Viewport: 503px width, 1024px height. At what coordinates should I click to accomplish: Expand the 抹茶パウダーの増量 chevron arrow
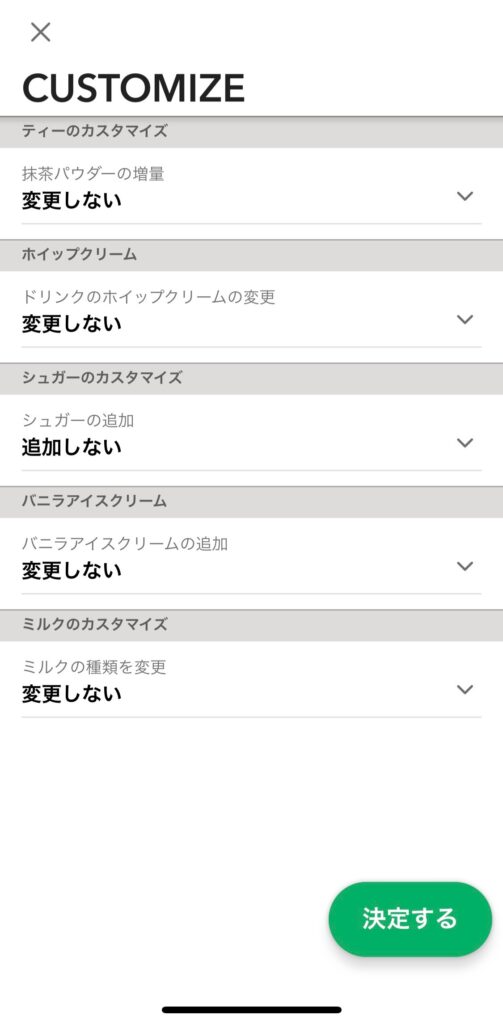(464, 196)
